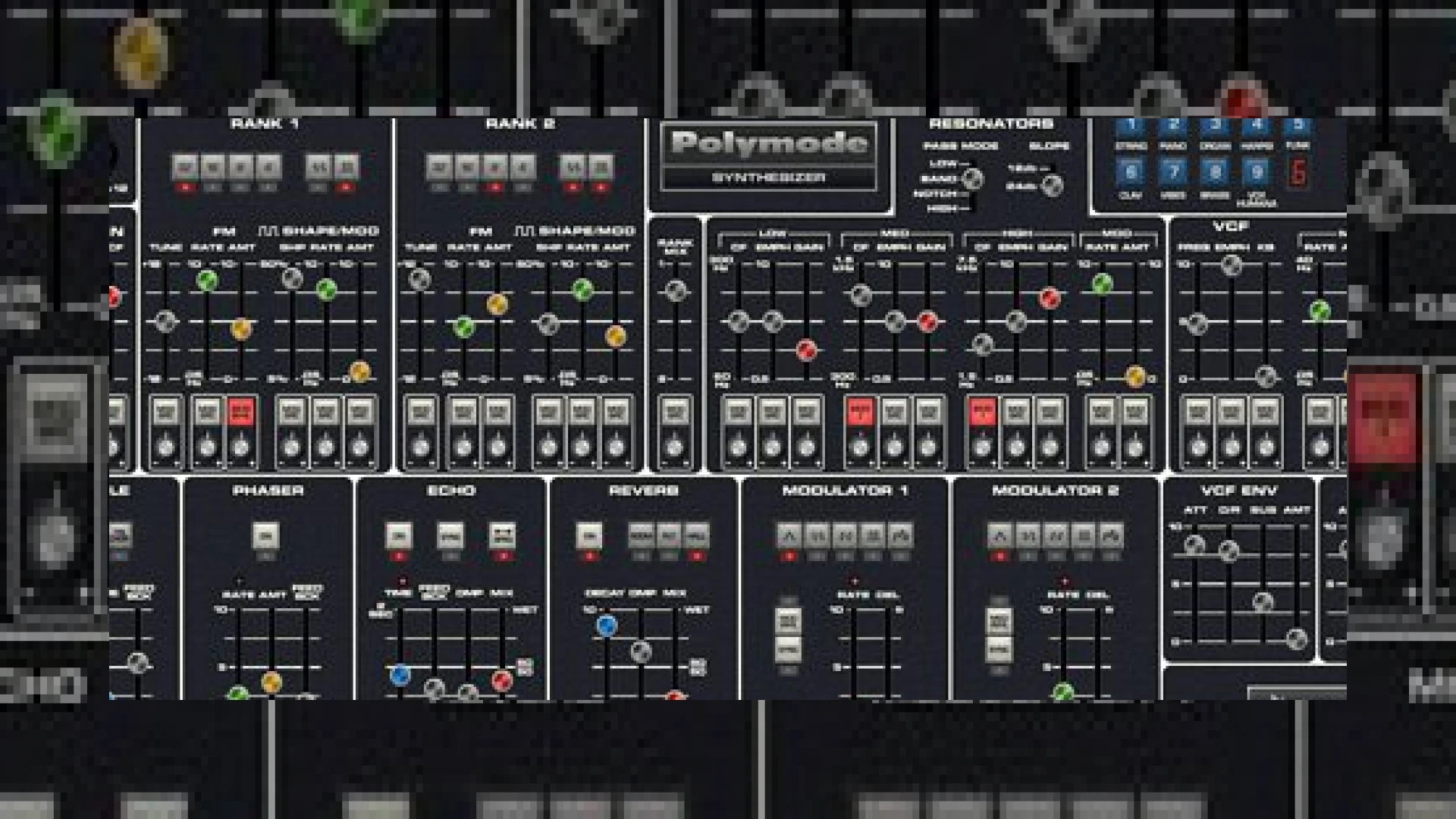
Task: Click the VCF ENV Sus slider handle
Action: [x=1263, y=602]
